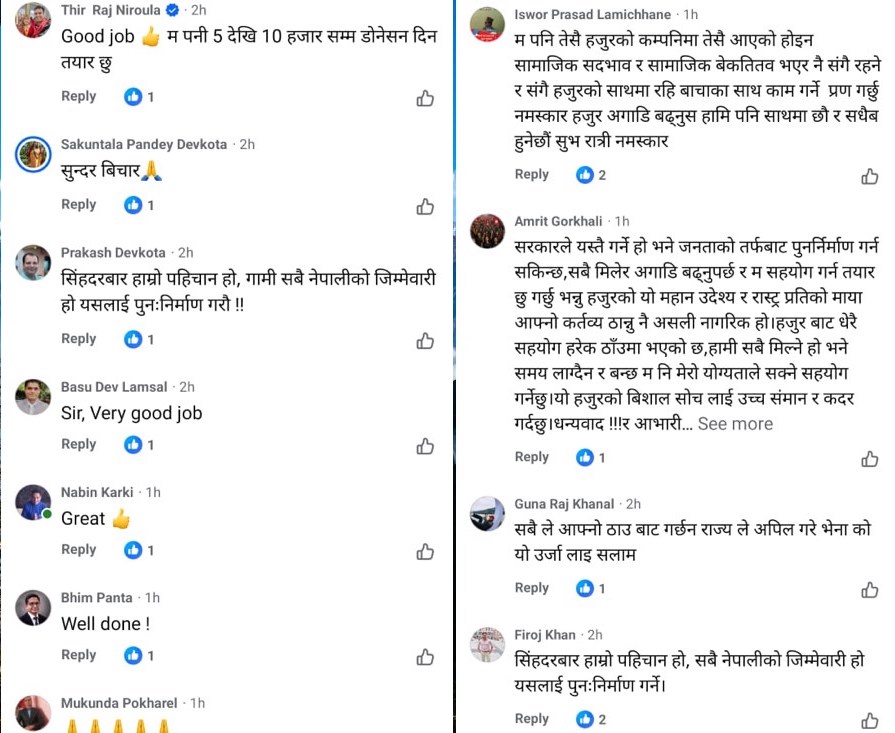The height and width of the screenshot is (733, 895).
Task: Like Bhim Panta's 'Well done' comment
Action: click(x=425, y=657)
